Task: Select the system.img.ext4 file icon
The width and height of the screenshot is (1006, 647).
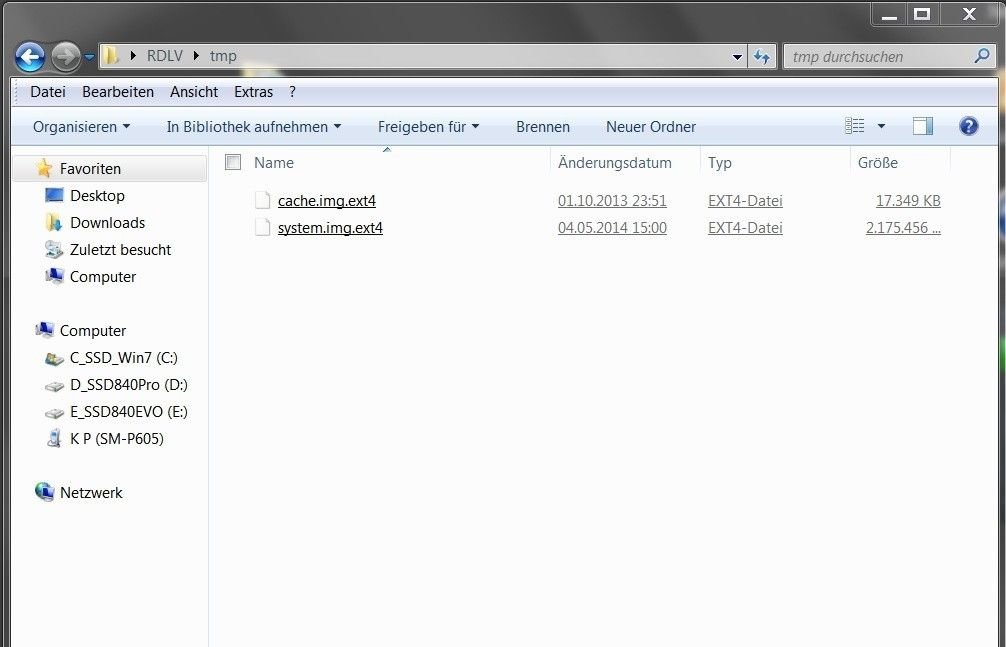Action: click(x=262, y=227)
